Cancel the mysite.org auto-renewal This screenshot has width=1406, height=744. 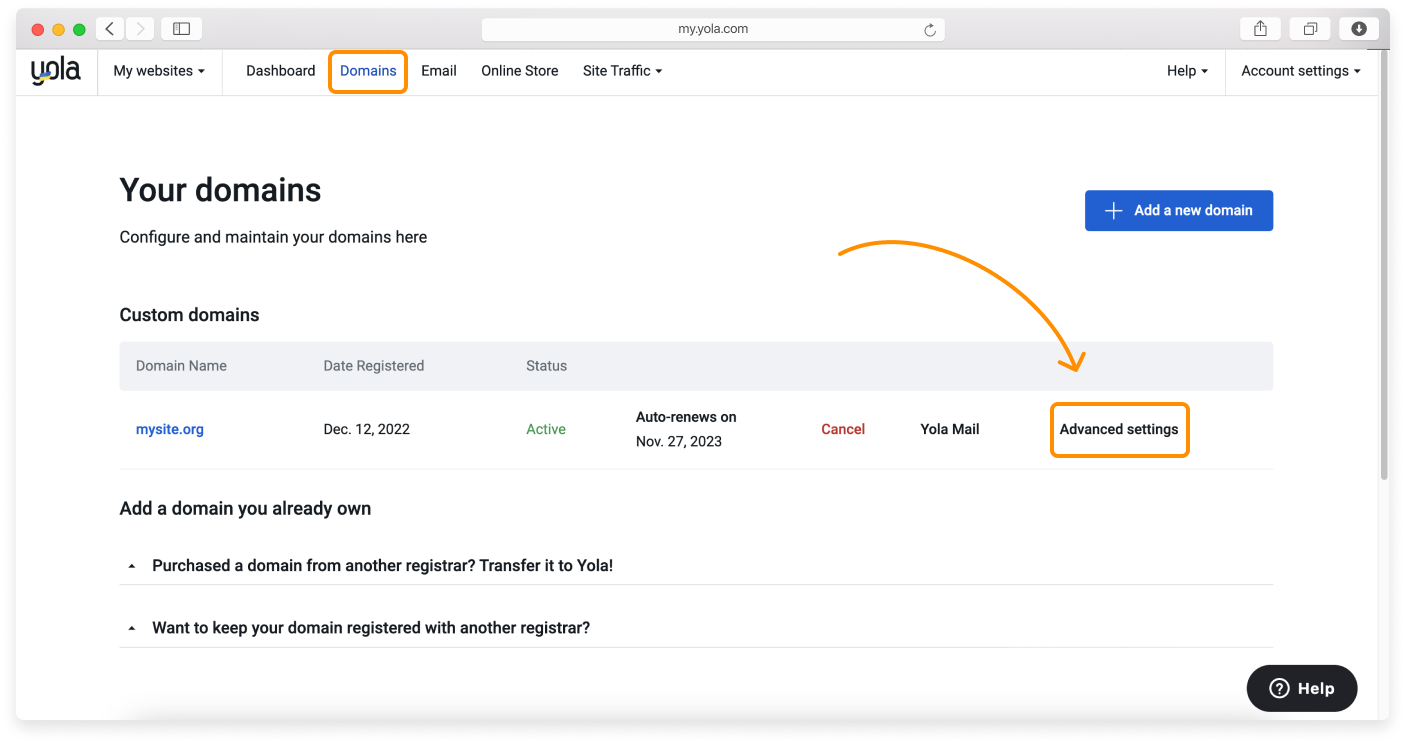pyautogui.click(x=842, y=428)
